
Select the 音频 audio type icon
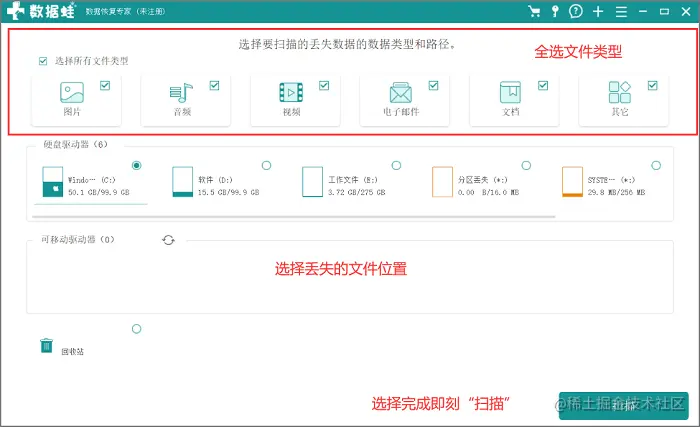[x=181, y=92]
